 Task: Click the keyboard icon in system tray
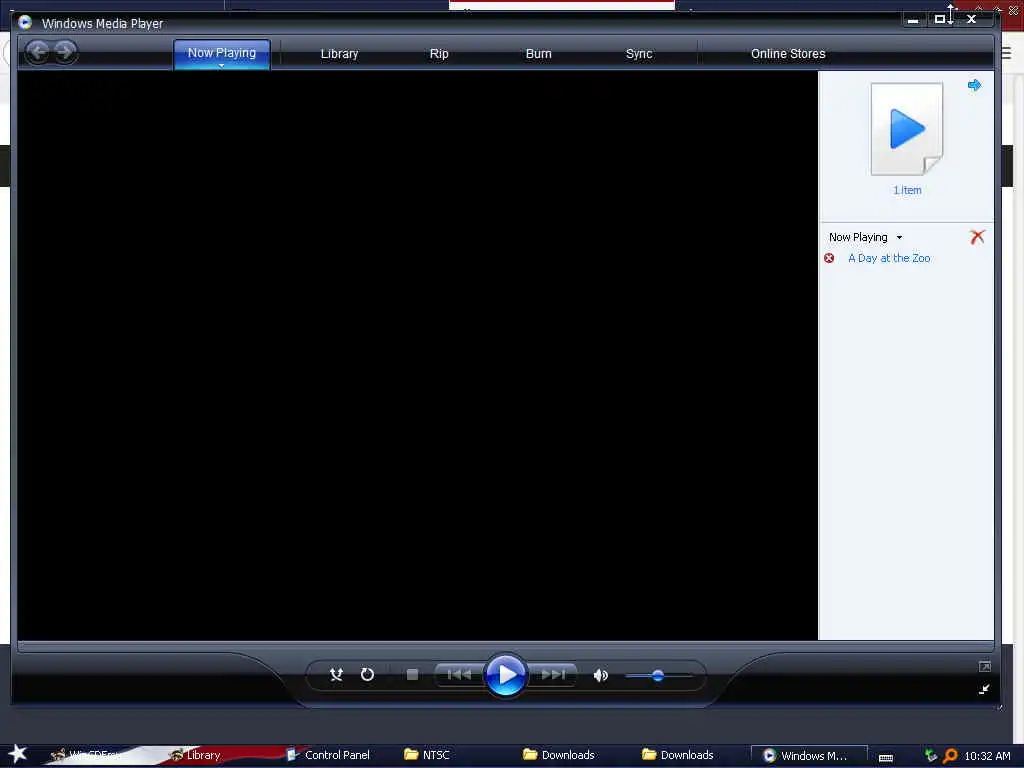(x=886, y=758)
